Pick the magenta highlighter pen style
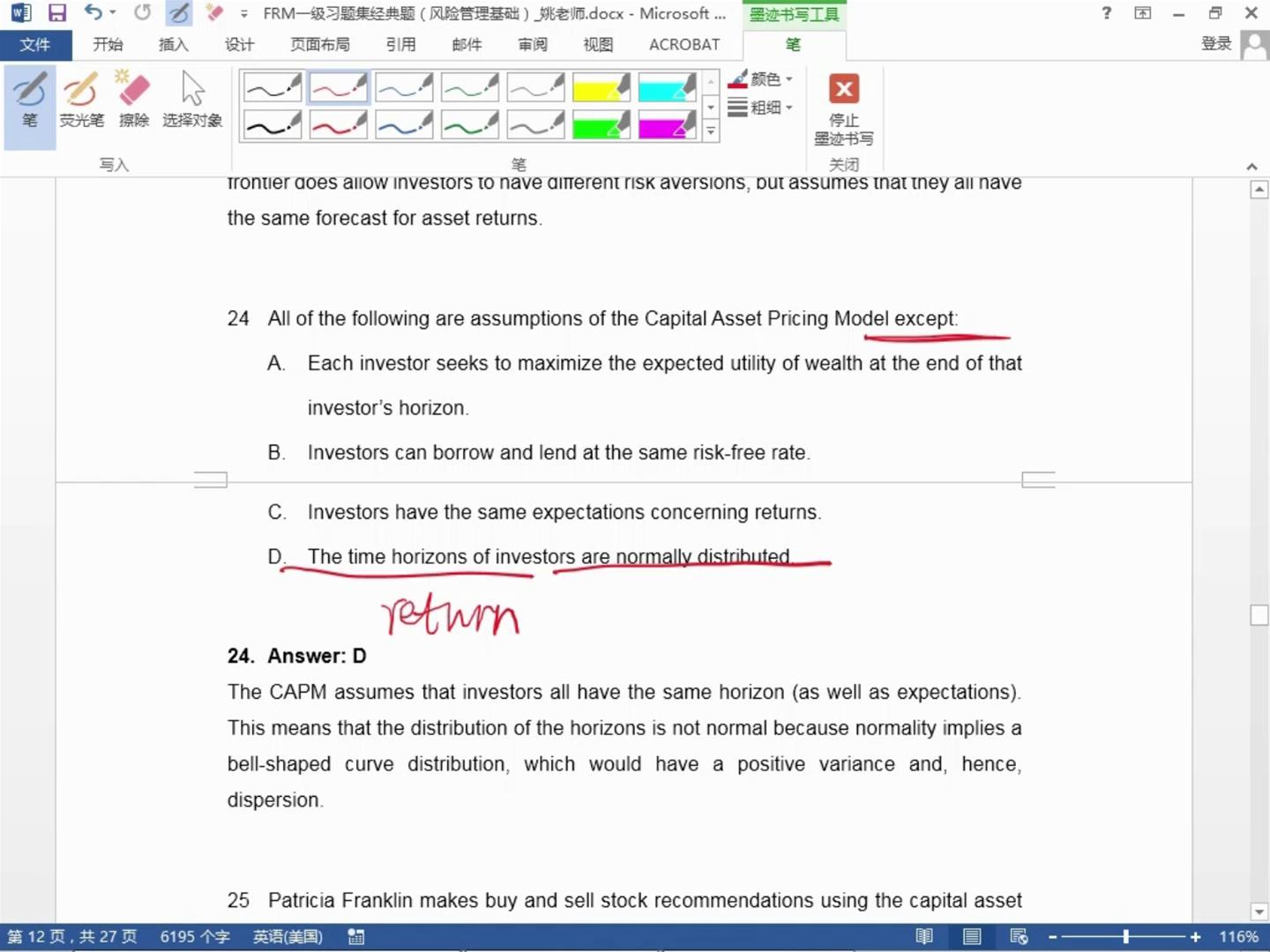1270x952 pixels. point(667,124)
